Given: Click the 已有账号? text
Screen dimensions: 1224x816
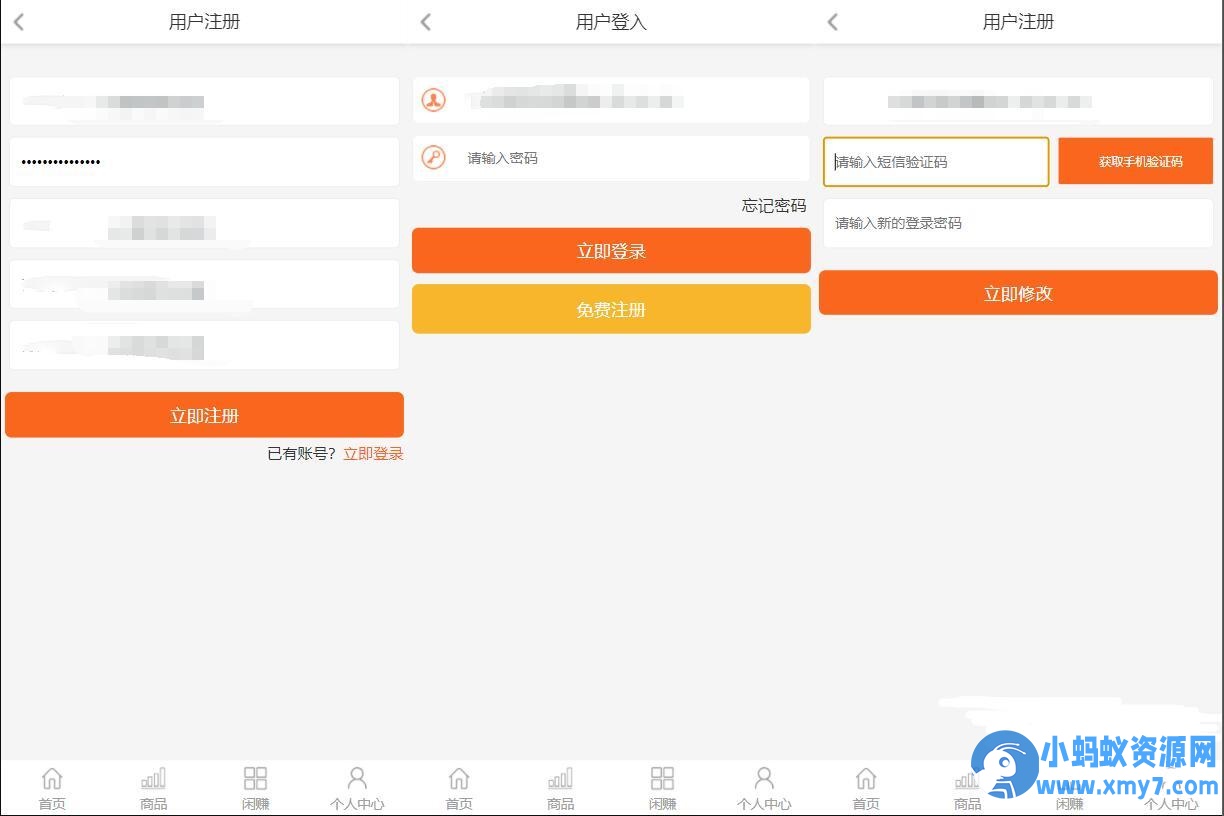Looking at the screenshot, I should click(x=301, y=454).
